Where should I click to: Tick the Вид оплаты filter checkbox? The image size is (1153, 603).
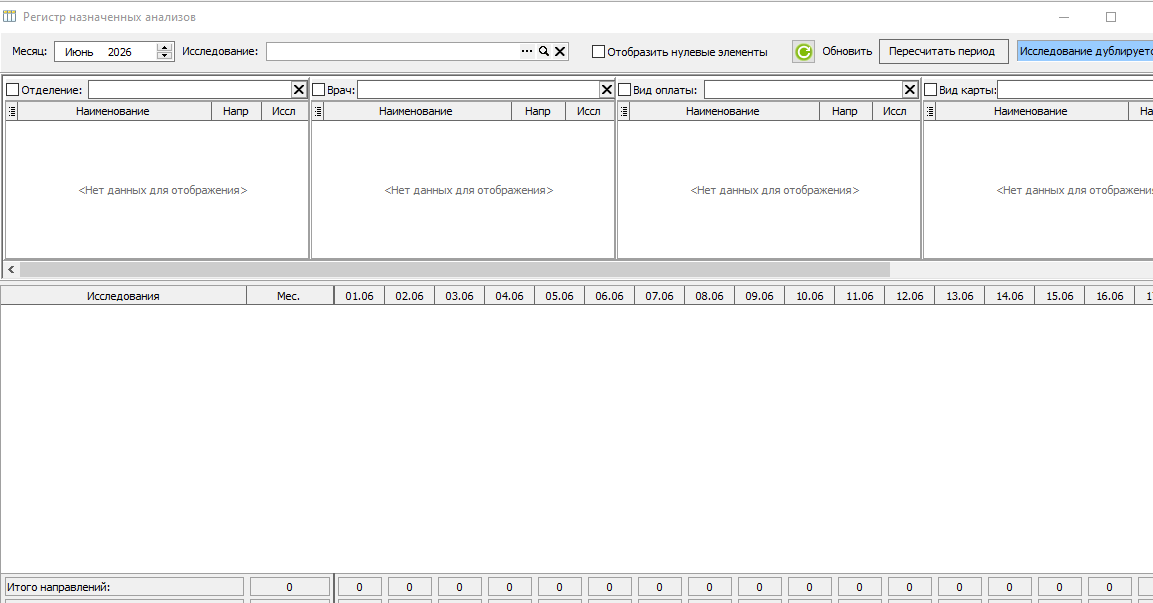point(624,90)
